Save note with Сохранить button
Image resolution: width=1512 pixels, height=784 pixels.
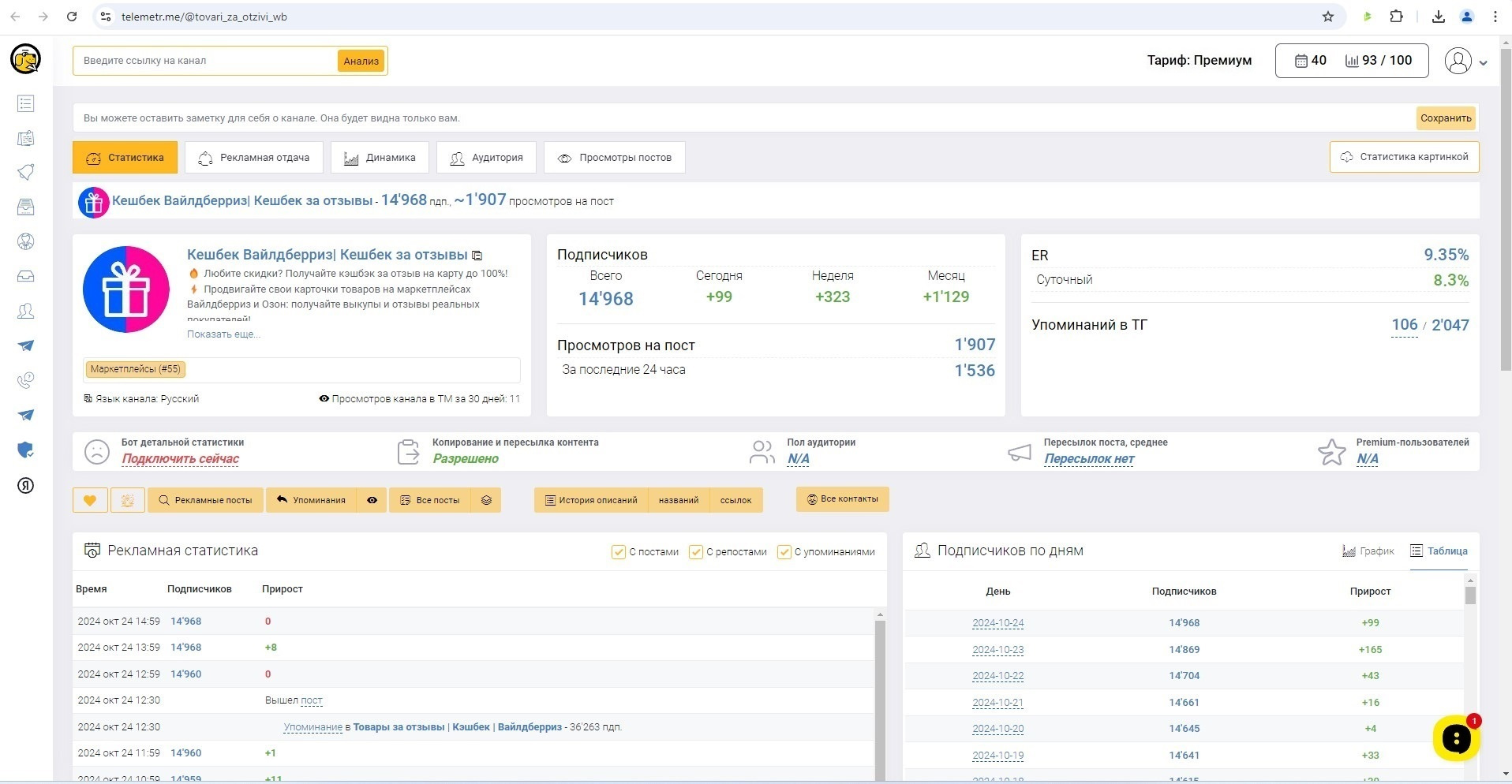coord(1446,118)
